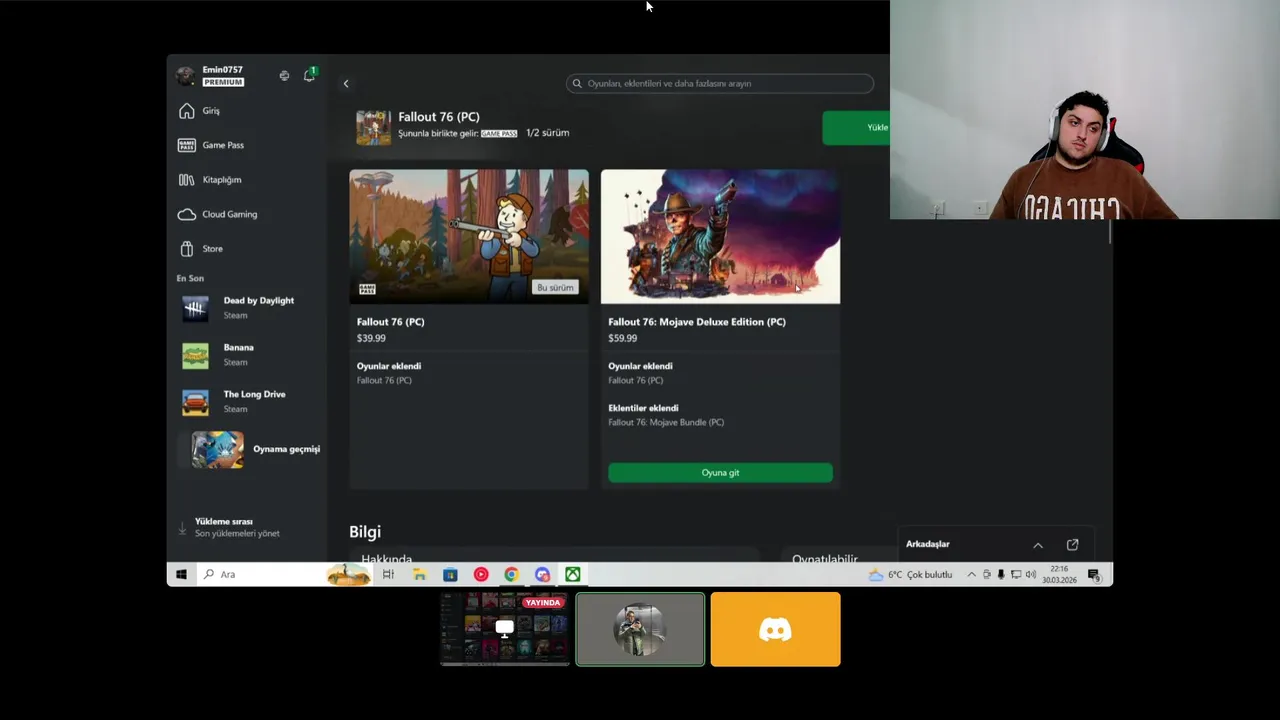The height and width of the screenshot is (720, 1280).
Task: Collapse the Arkadaşlar friends panel chevron
Action: 1038,545
